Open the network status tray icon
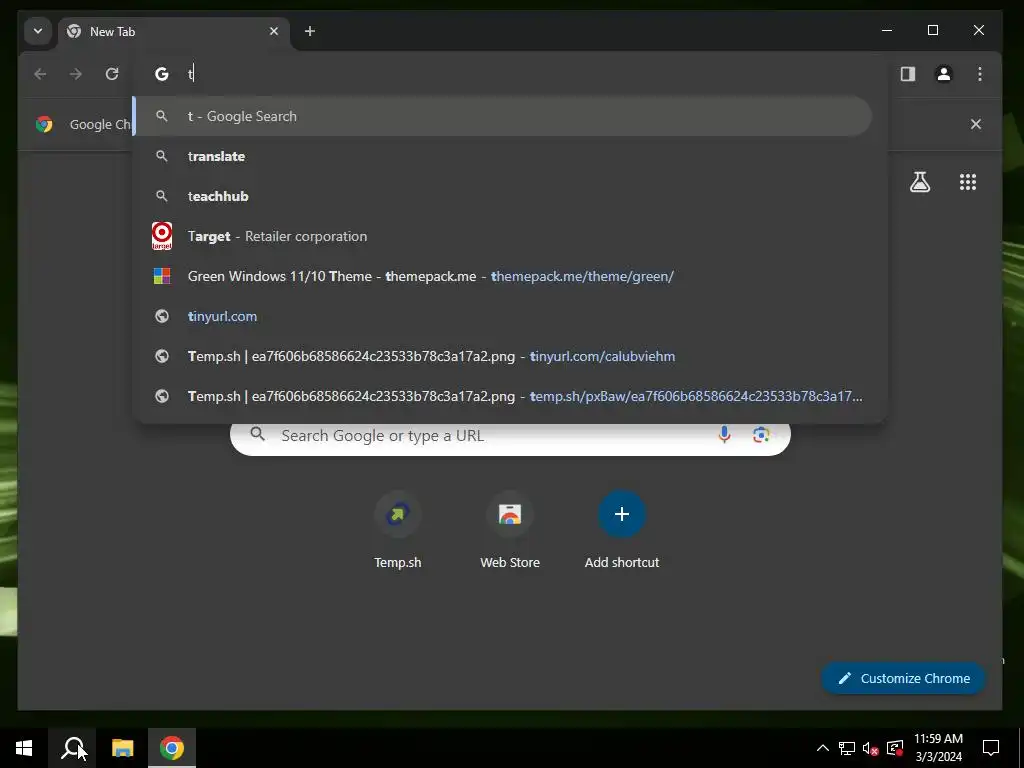Viewport: 1024px width, 768px height. 847,748
